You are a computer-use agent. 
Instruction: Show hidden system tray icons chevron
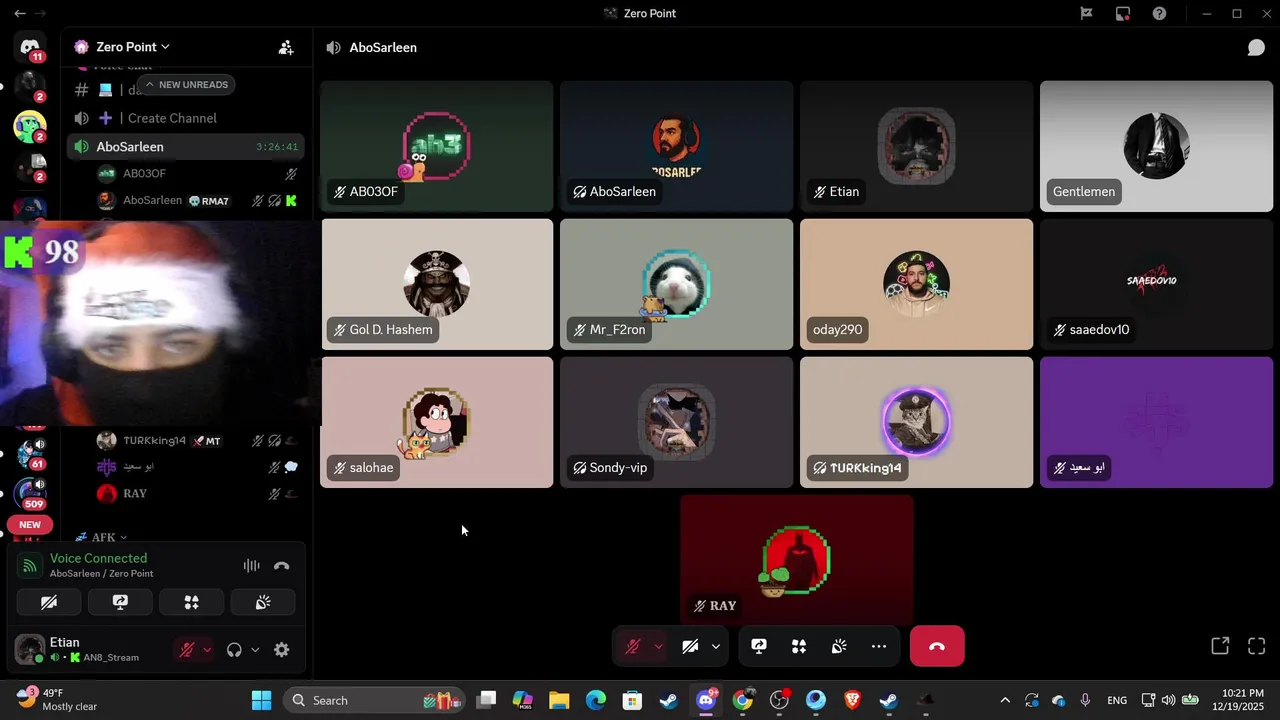(x=1004, y=700)
